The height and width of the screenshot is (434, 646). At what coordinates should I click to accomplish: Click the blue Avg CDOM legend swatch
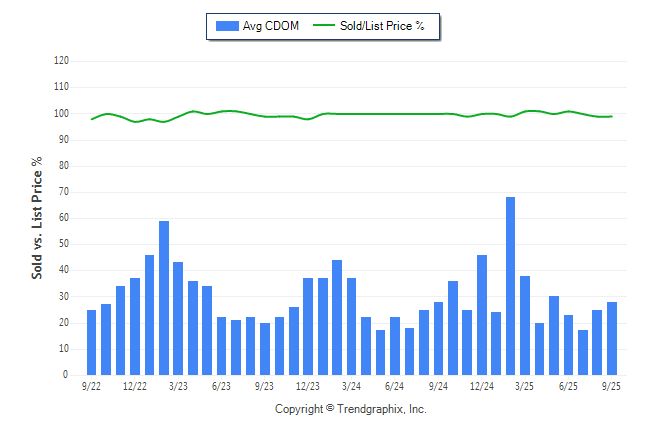click(x=225, y=26)
